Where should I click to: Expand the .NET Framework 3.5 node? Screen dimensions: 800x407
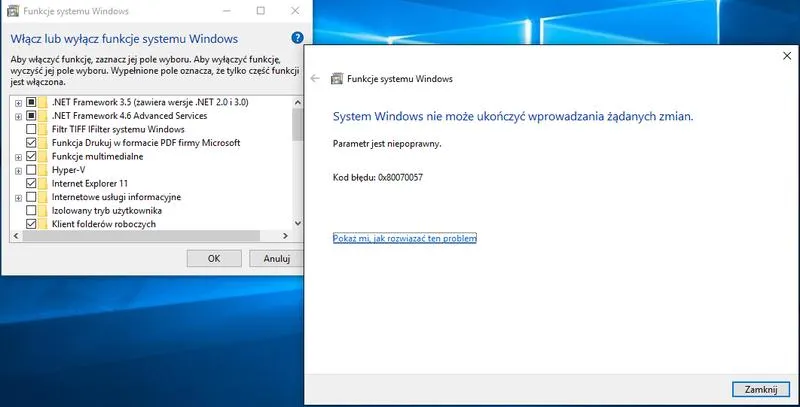click(x=18, y=103)
